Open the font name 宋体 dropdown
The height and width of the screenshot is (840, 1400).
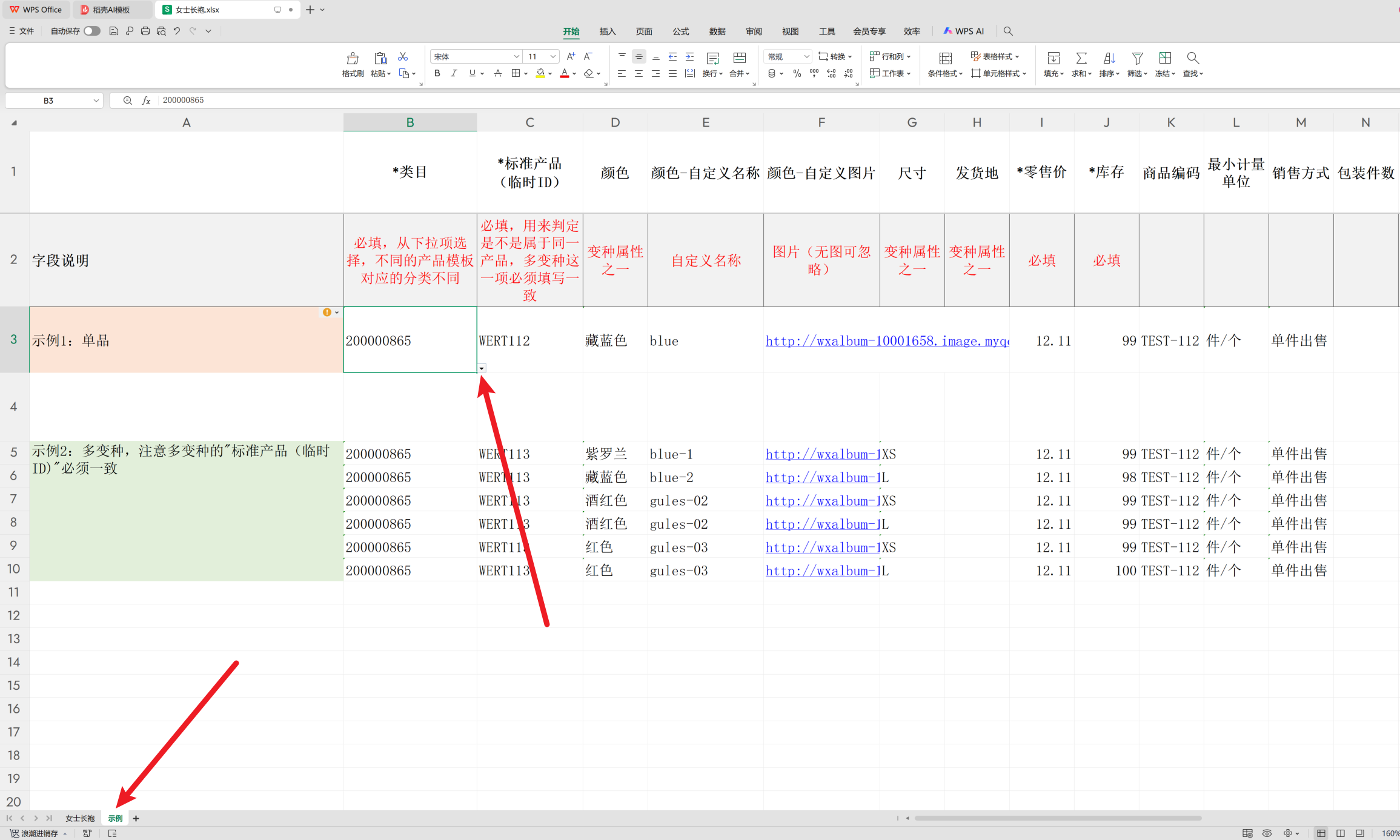[516, 56]
